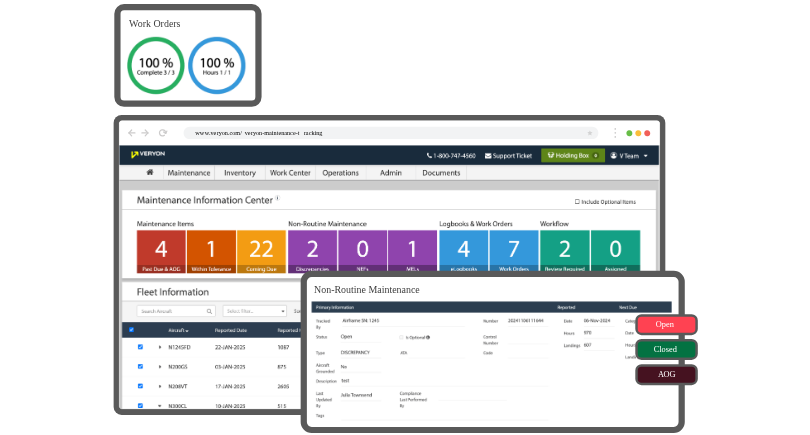Viewport: 810px width, 435px height.
Task: Open the Documents menu
Action: (441, 173)
